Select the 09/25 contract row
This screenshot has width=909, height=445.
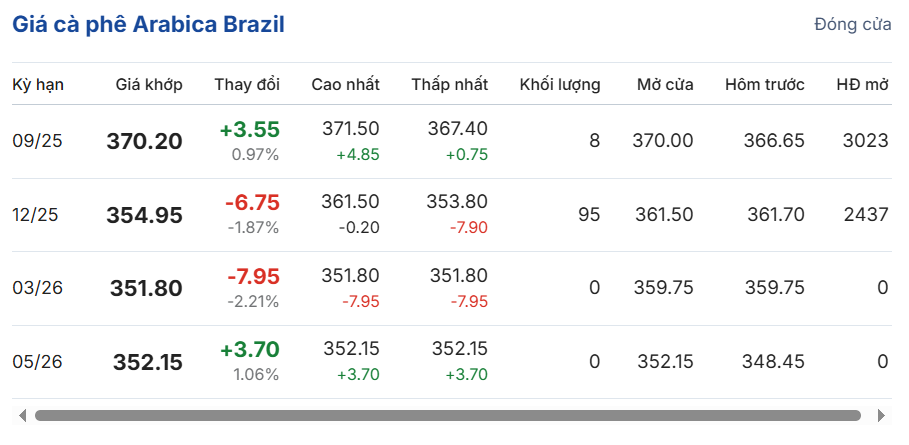coord(452,141)
